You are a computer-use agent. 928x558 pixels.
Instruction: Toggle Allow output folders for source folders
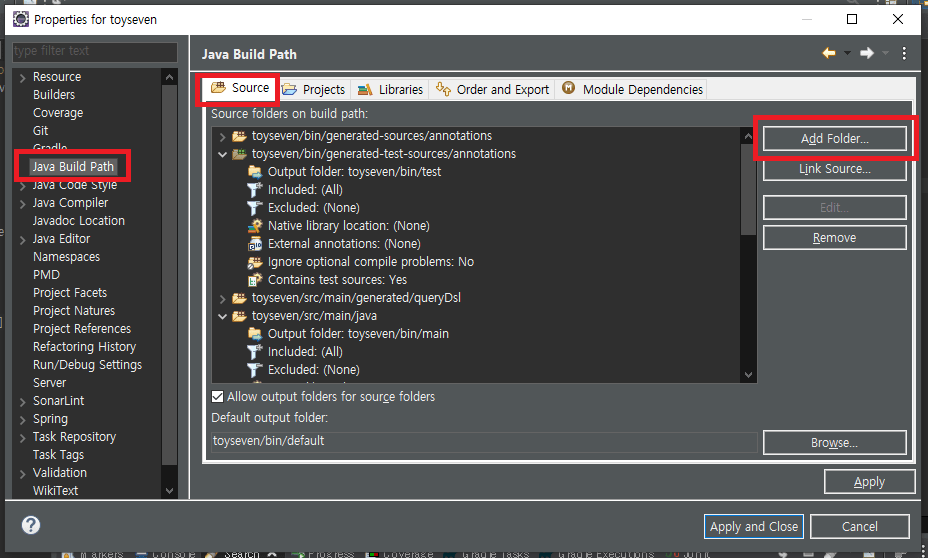click(217, 396)
